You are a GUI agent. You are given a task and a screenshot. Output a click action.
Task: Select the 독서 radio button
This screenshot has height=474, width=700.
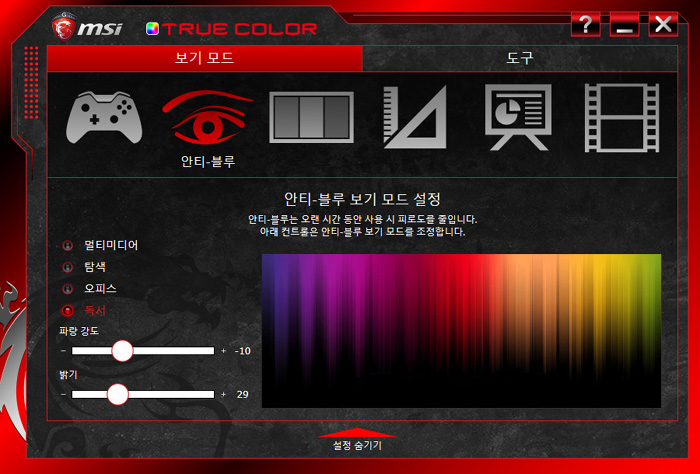(67, 310)
